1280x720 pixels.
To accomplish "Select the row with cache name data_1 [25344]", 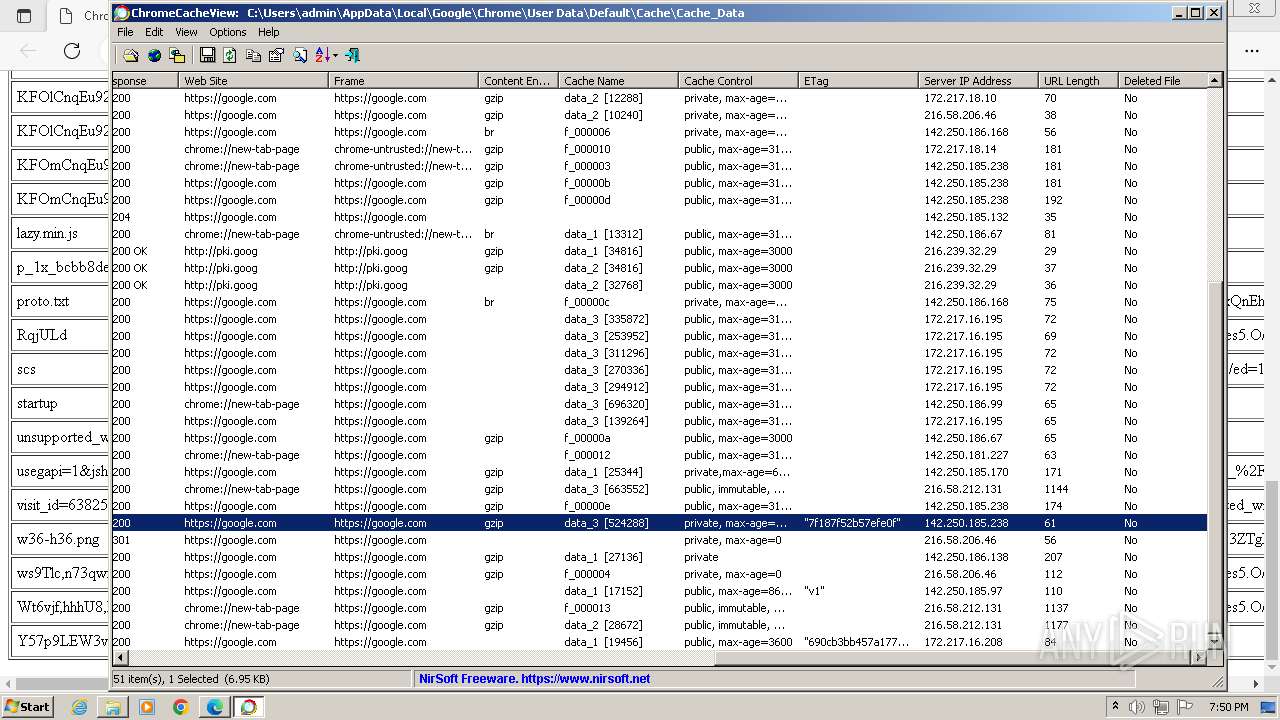I will pos(659,472).
